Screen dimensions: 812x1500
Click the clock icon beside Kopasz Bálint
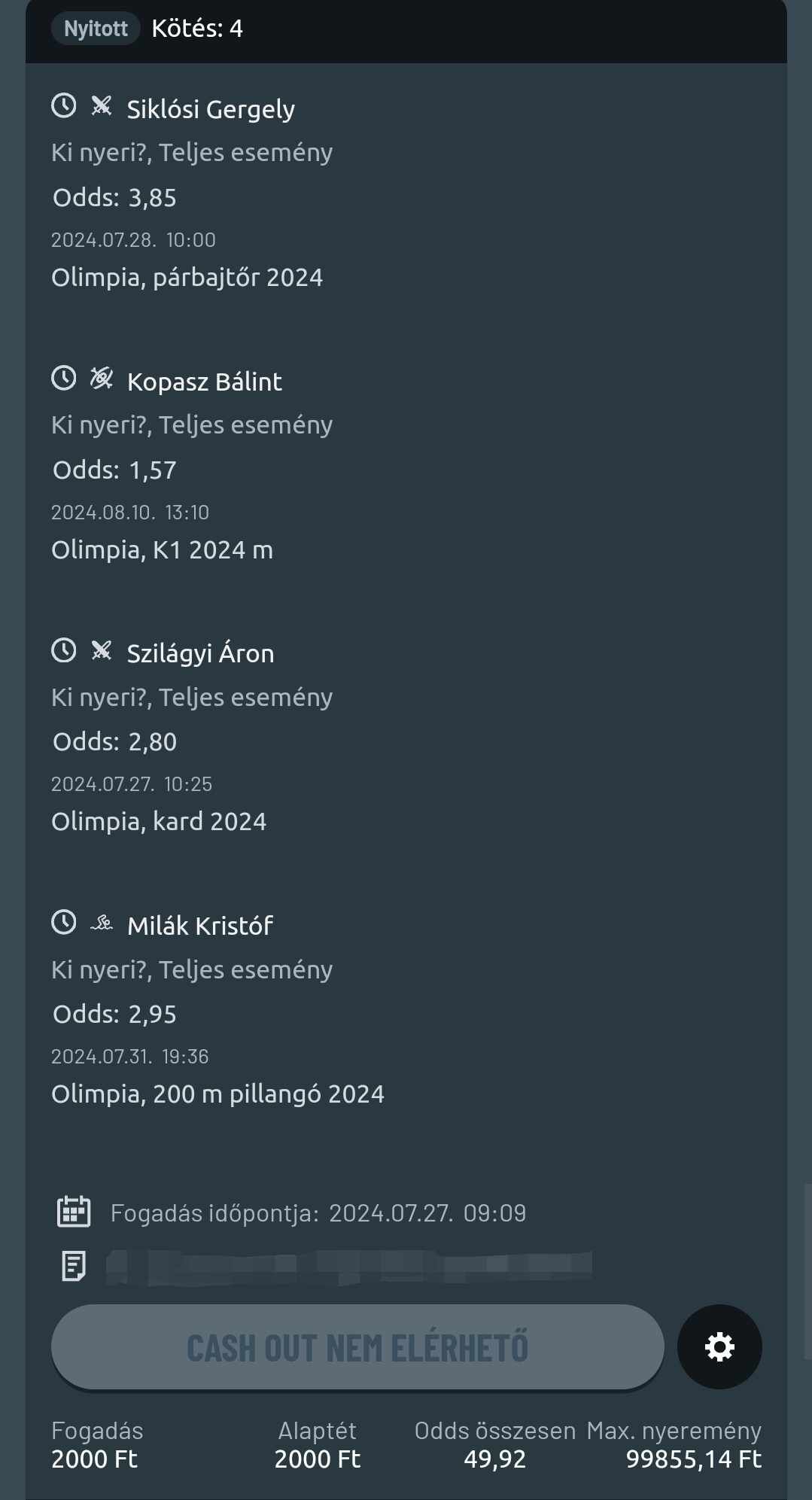tap(64, 378)
